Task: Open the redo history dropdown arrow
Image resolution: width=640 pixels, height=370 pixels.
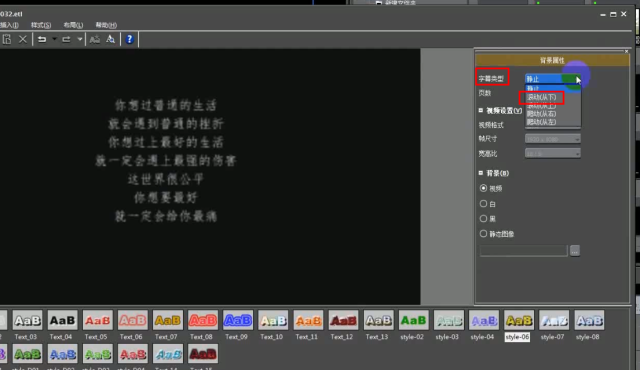Action: coord(80,40)
